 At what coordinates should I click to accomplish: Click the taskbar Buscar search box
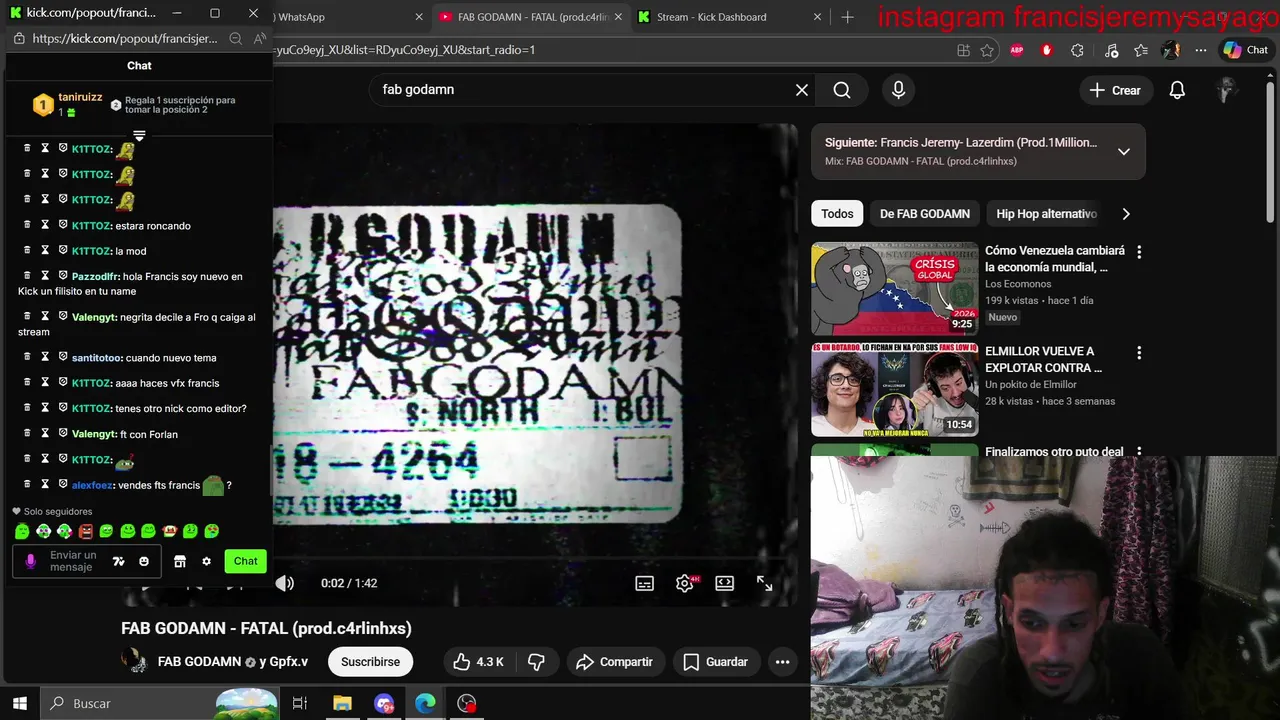point(160,703)
